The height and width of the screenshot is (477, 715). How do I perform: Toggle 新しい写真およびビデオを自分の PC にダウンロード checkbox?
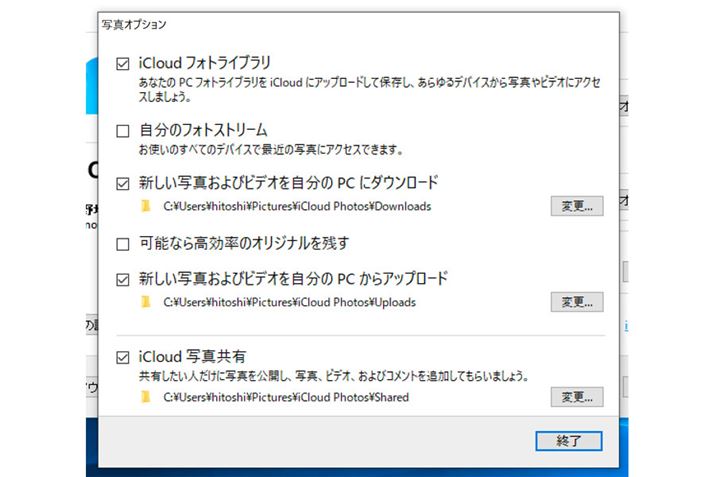click(123, 184)
